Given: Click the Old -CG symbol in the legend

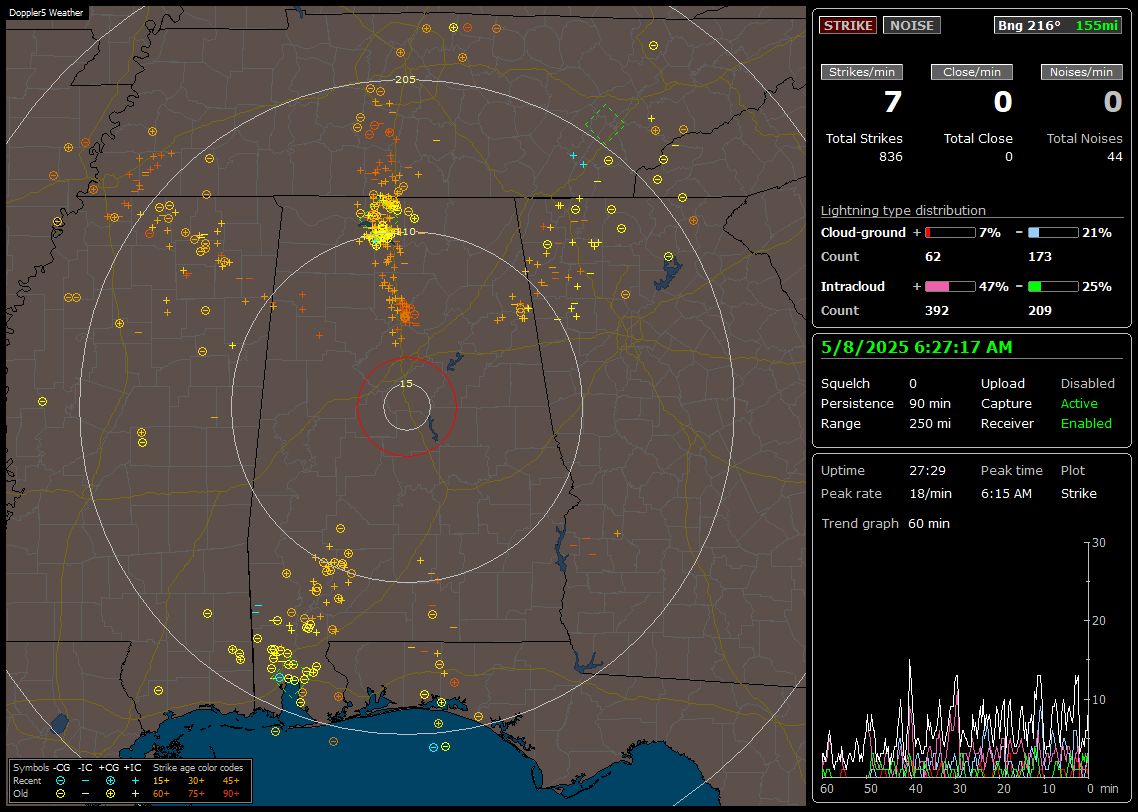Looking at the screenshot, I should tap(60, 794).
